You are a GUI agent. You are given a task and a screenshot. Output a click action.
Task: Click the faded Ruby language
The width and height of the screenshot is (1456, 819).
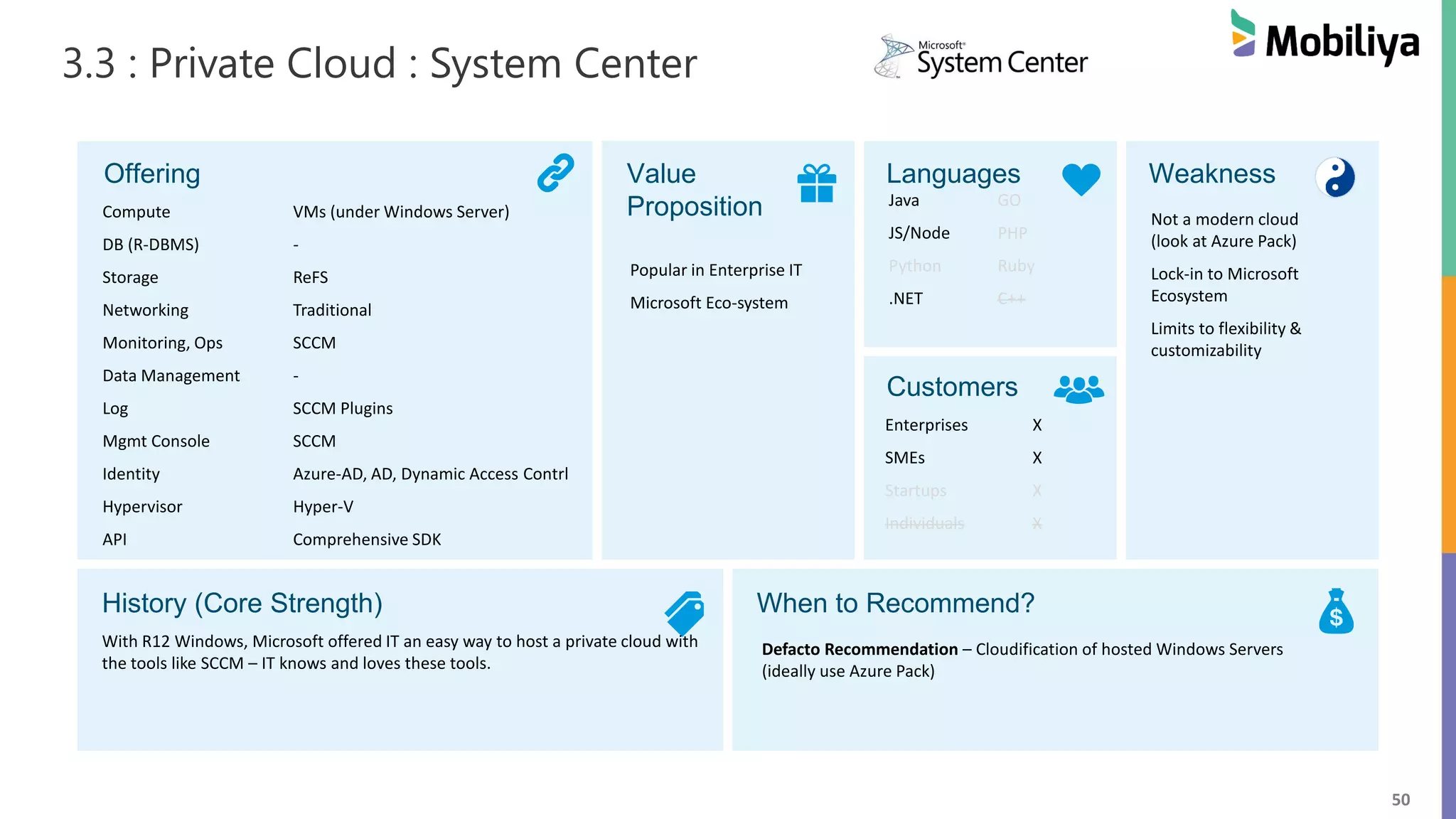tap(1016, 266)
